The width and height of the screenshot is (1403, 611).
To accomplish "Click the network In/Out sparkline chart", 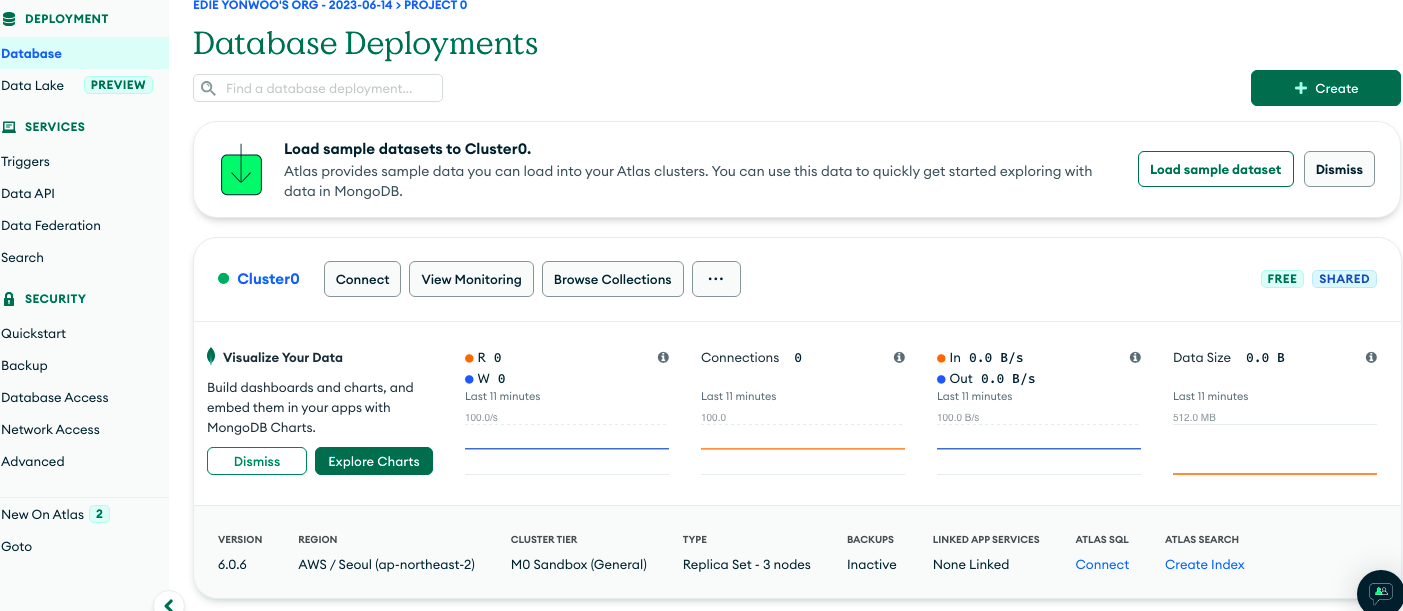I will pyautogui.click(x=1039, y=448).
